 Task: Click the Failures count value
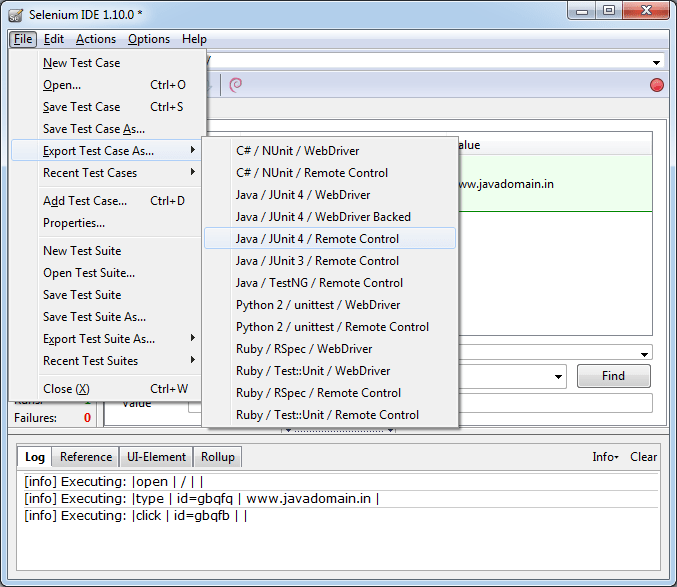click(87, 418)
